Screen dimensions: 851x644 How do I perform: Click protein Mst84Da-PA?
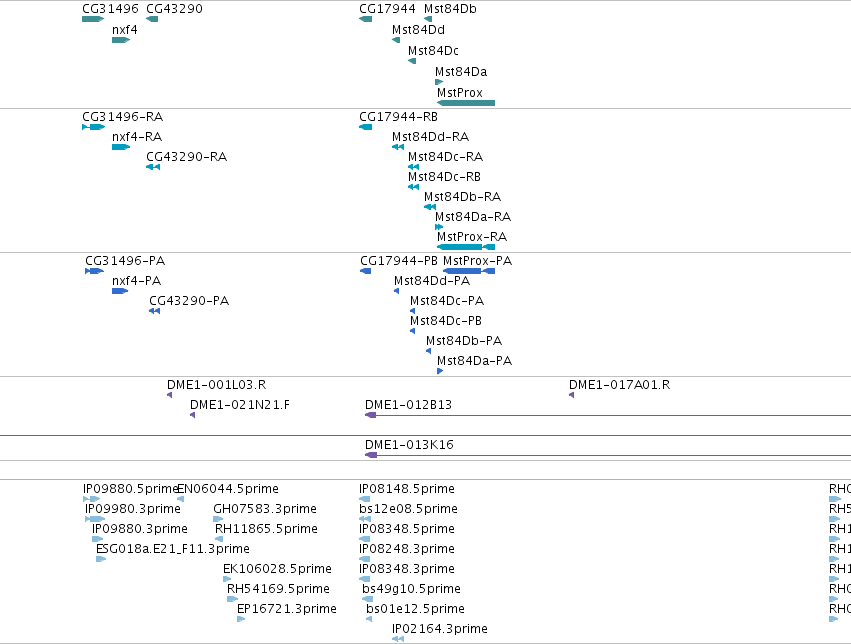tap(474, 361)
